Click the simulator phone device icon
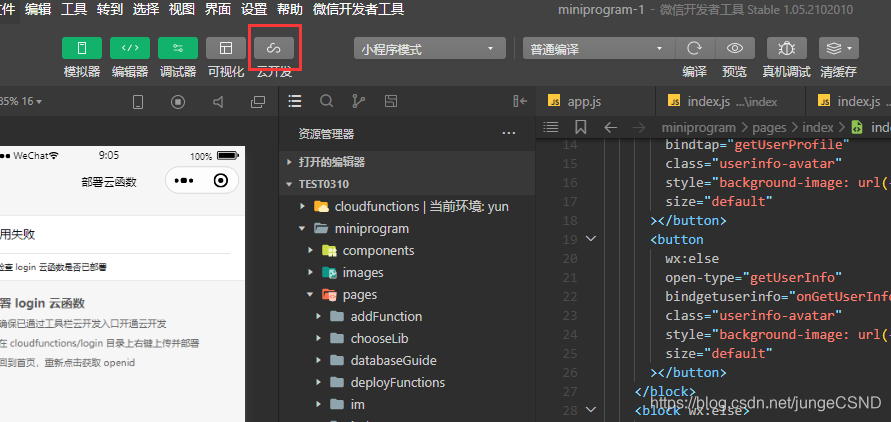The width and height of the screenshot is (891, 422). pos(138,102)
